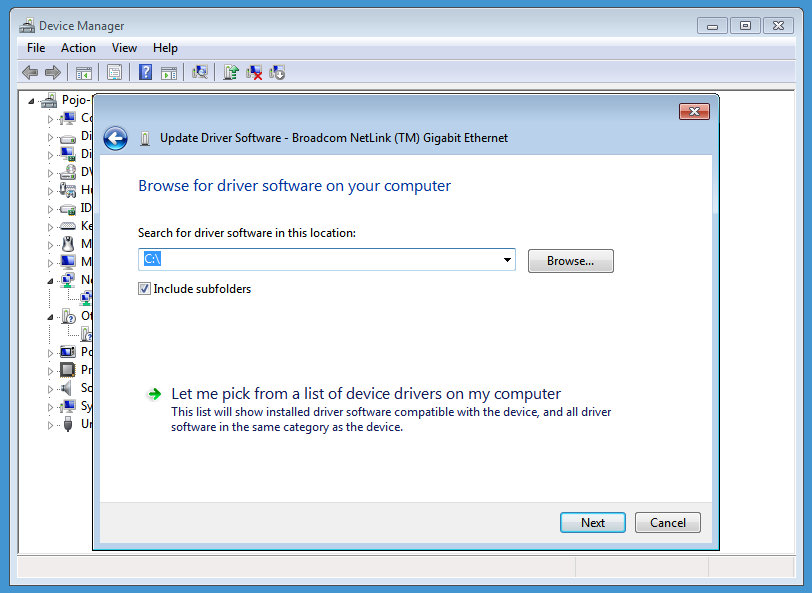Select the IDE controllers icon in tree
This screenshot has width=812, height=593.
68,209
